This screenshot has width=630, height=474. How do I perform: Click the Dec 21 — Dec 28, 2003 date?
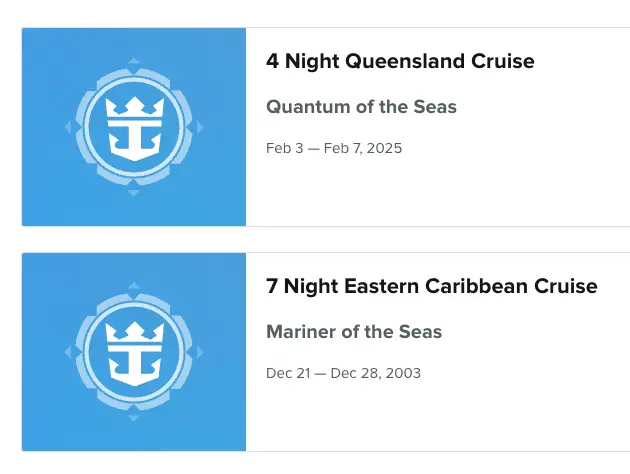point(343,373)
